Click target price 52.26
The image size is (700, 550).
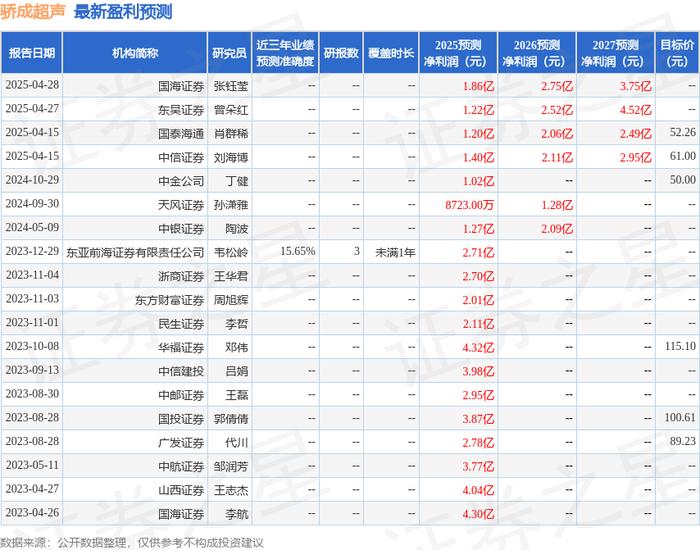pos(683,132)
